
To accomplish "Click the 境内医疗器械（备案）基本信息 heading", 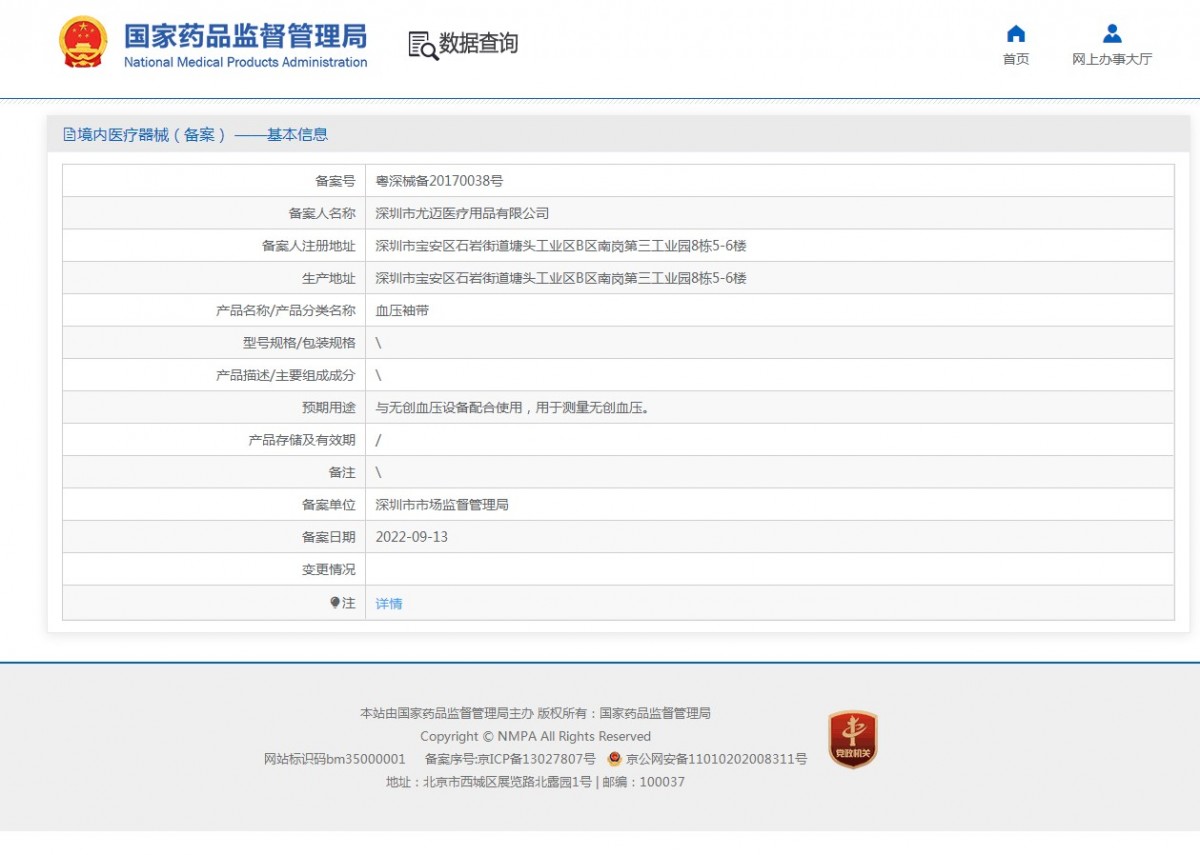I will coord(203,135).
